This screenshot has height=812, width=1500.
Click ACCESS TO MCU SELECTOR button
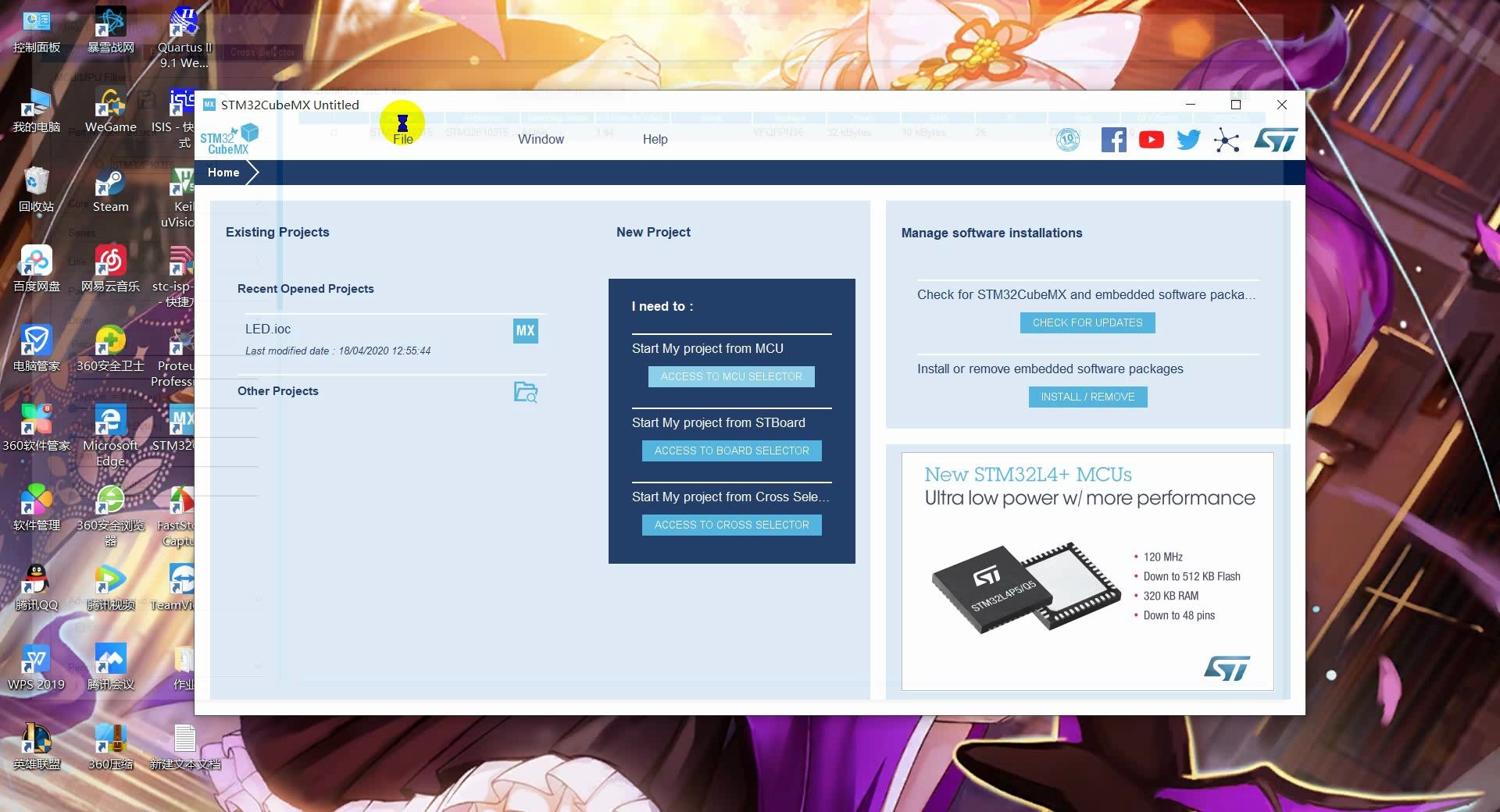(x=731, y=376)
